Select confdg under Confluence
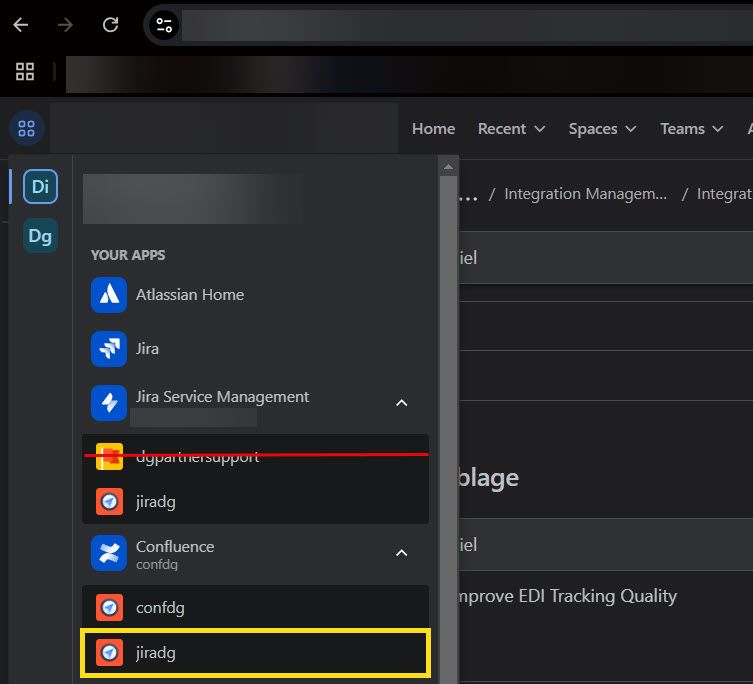Image resolution: width=753 pixels, height=684 pixels. [160, 607]
